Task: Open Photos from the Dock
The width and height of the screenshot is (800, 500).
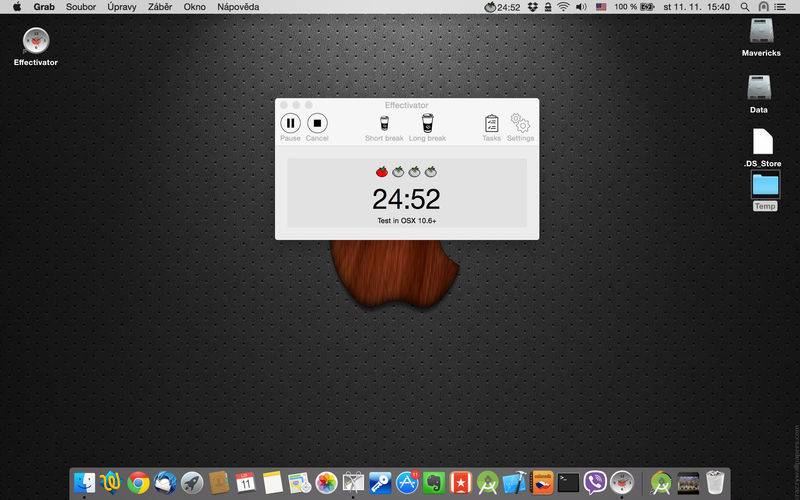Action: pos(327,482)
